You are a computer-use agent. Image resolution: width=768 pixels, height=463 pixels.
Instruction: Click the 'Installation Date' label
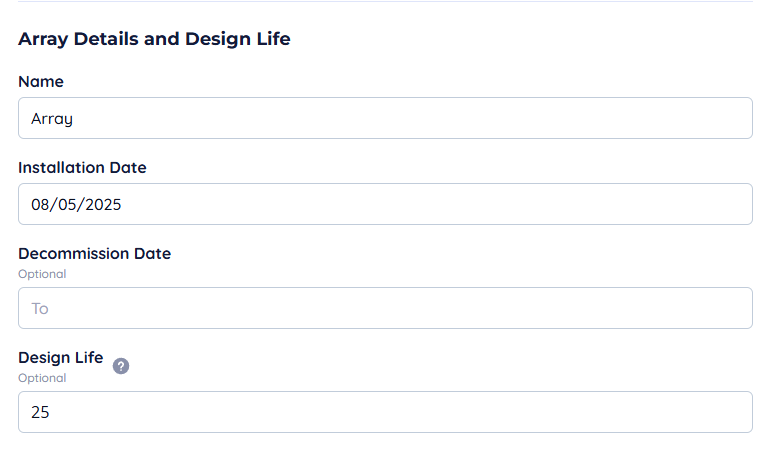(x=82, y=168)
